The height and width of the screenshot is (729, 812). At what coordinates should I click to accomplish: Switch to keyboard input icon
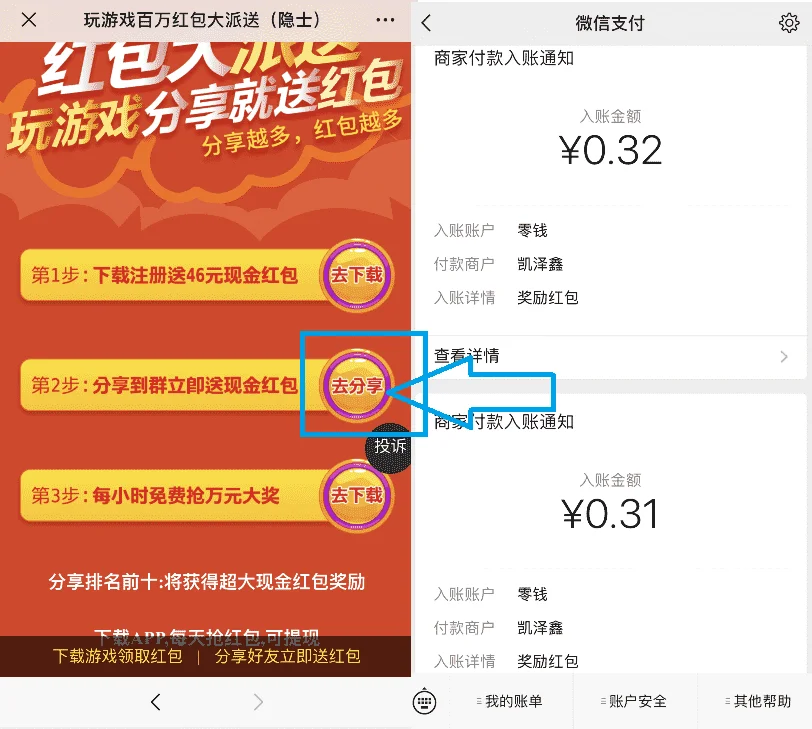(424, 702)
